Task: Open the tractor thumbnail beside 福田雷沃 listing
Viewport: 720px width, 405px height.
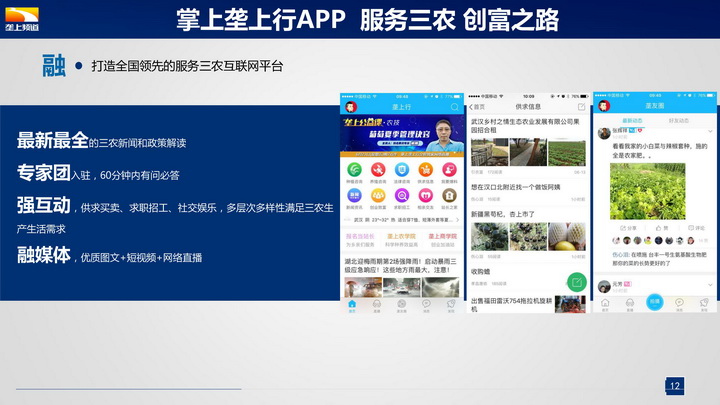Action: [570, 304]
